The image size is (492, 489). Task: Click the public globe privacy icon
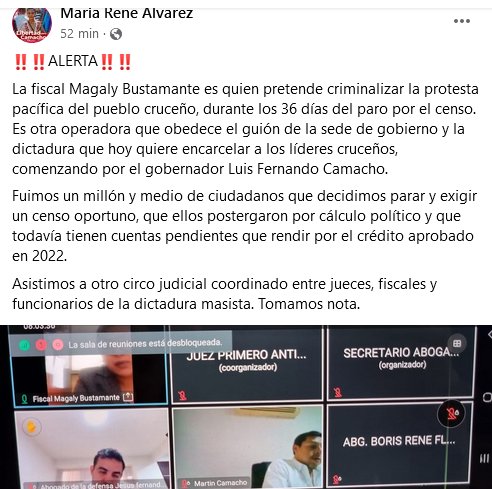click(116, 34)
